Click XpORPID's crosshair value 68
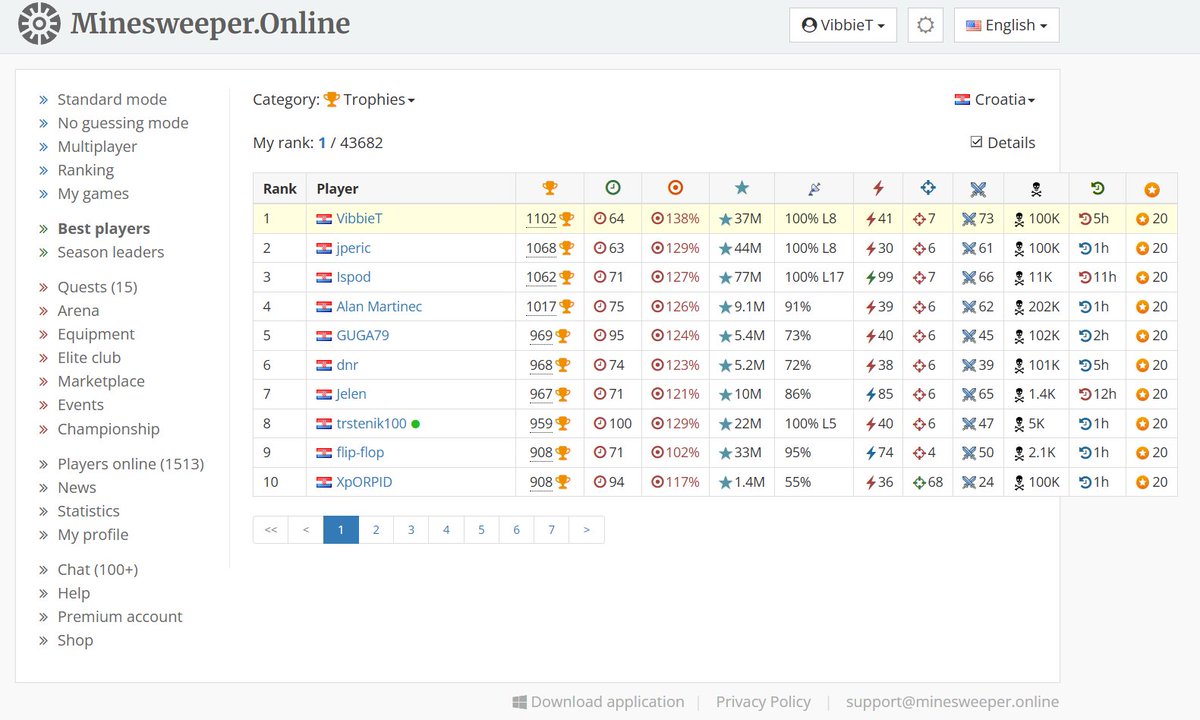The image size is (1200, 720). (935, 482)
